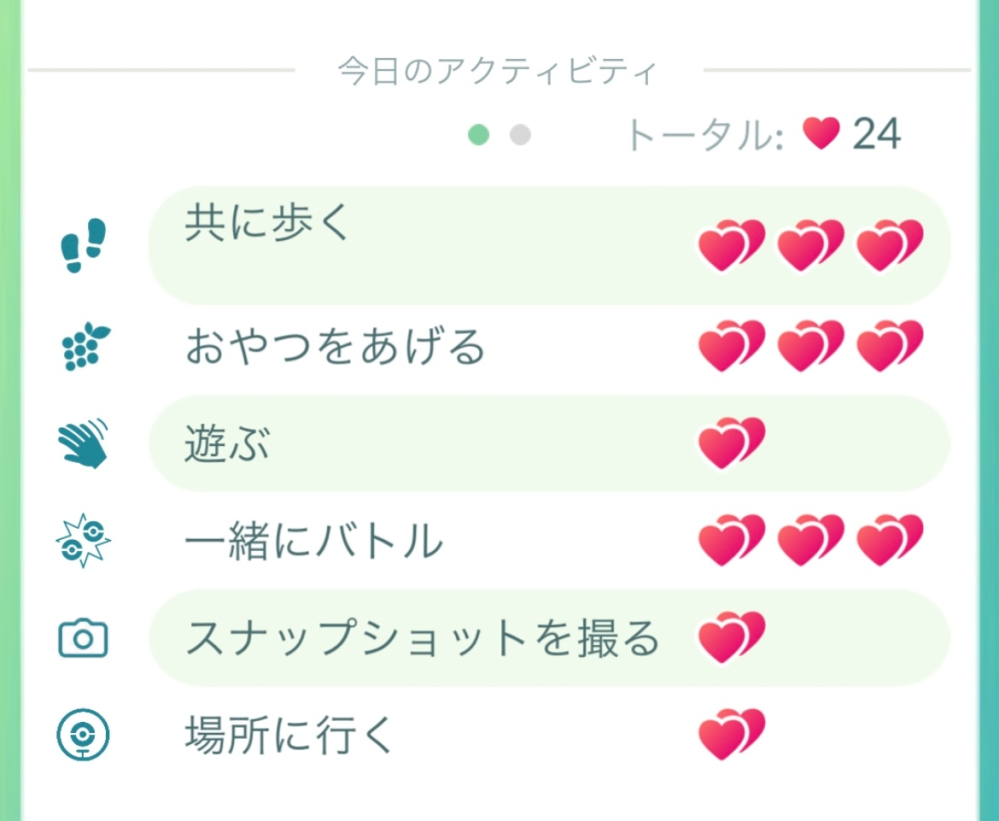Tap the berry icon for giving treats

[x=85, y=346]
